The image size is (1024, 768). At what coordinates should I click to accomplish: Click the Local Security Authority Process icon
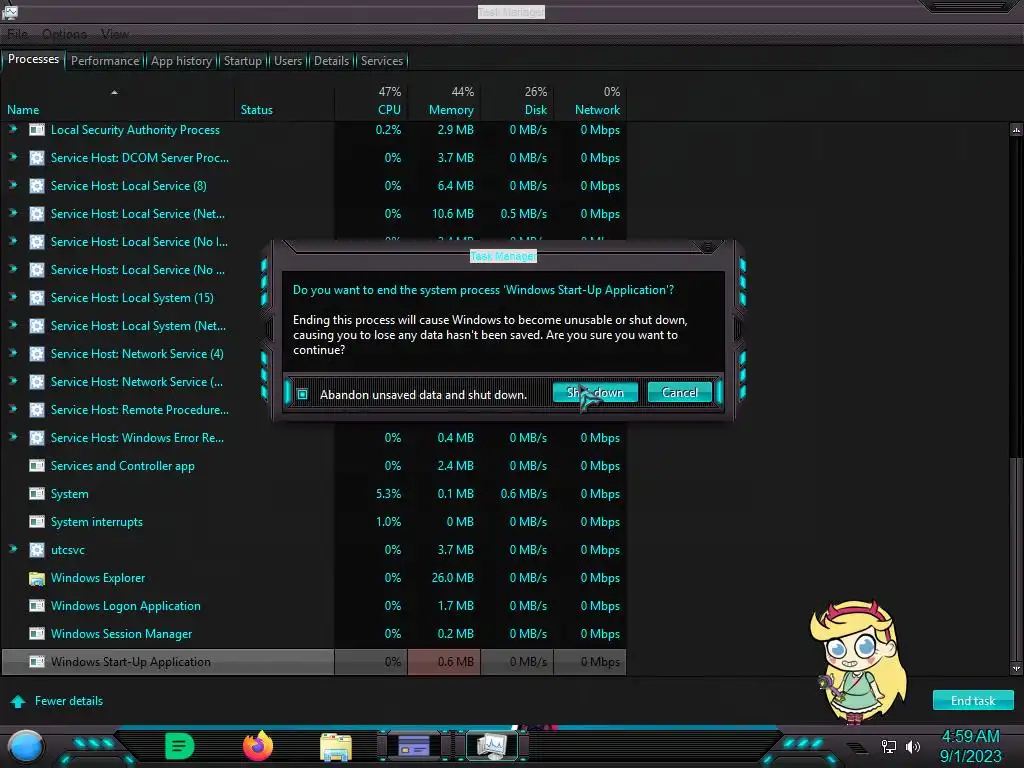pos(37,130)
